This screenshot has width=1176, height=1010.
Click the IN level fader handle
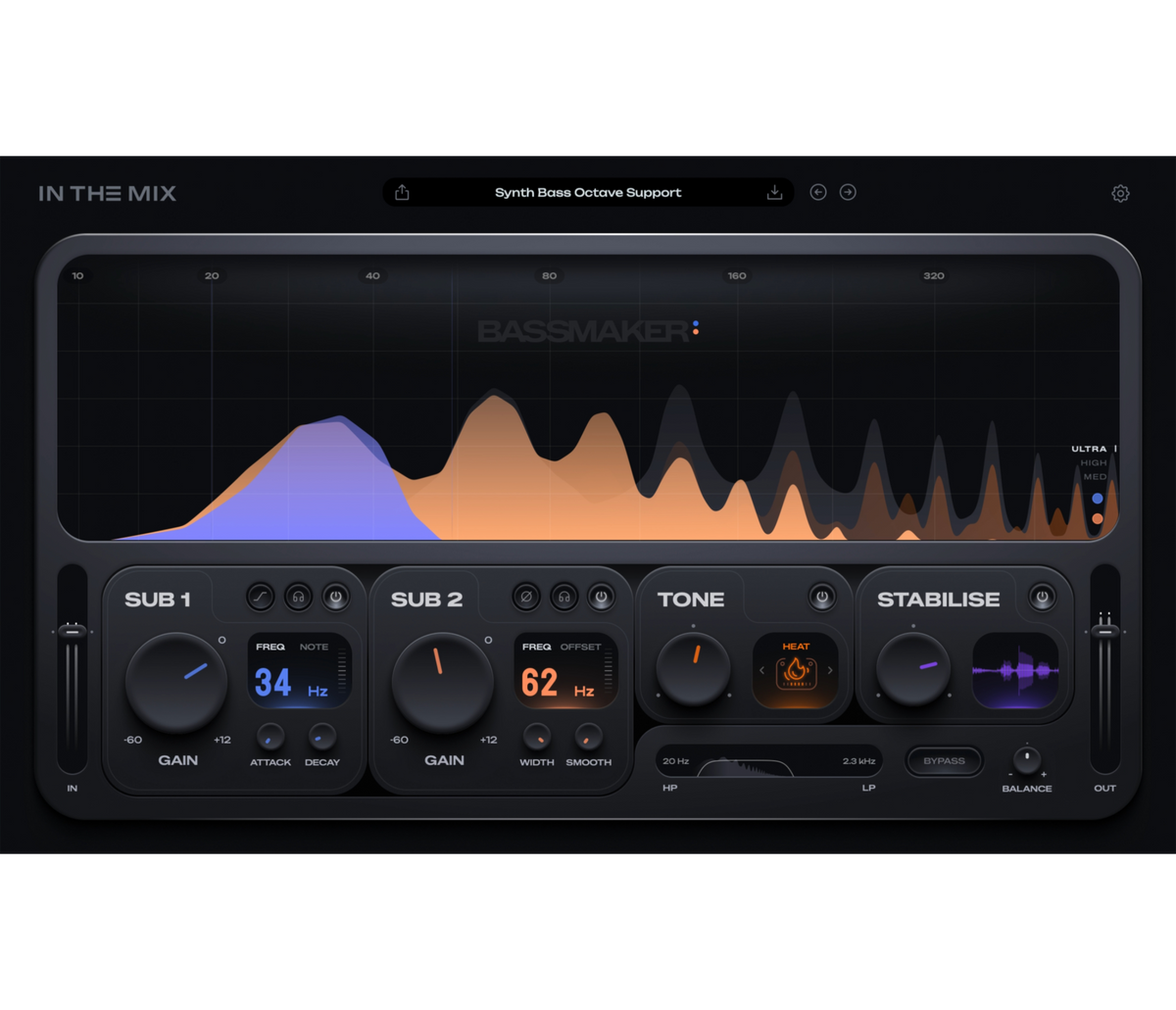72,631
